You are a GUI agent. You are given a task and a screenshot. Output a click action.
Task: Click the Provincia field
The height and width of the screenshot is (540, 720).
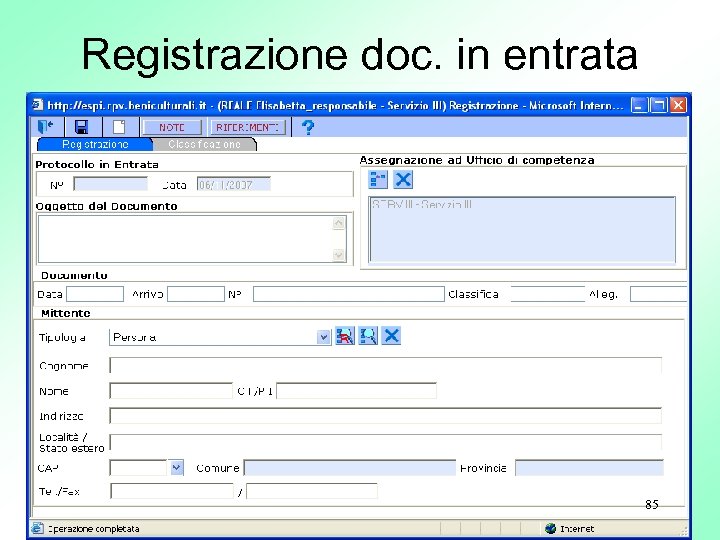click(589, 468)
